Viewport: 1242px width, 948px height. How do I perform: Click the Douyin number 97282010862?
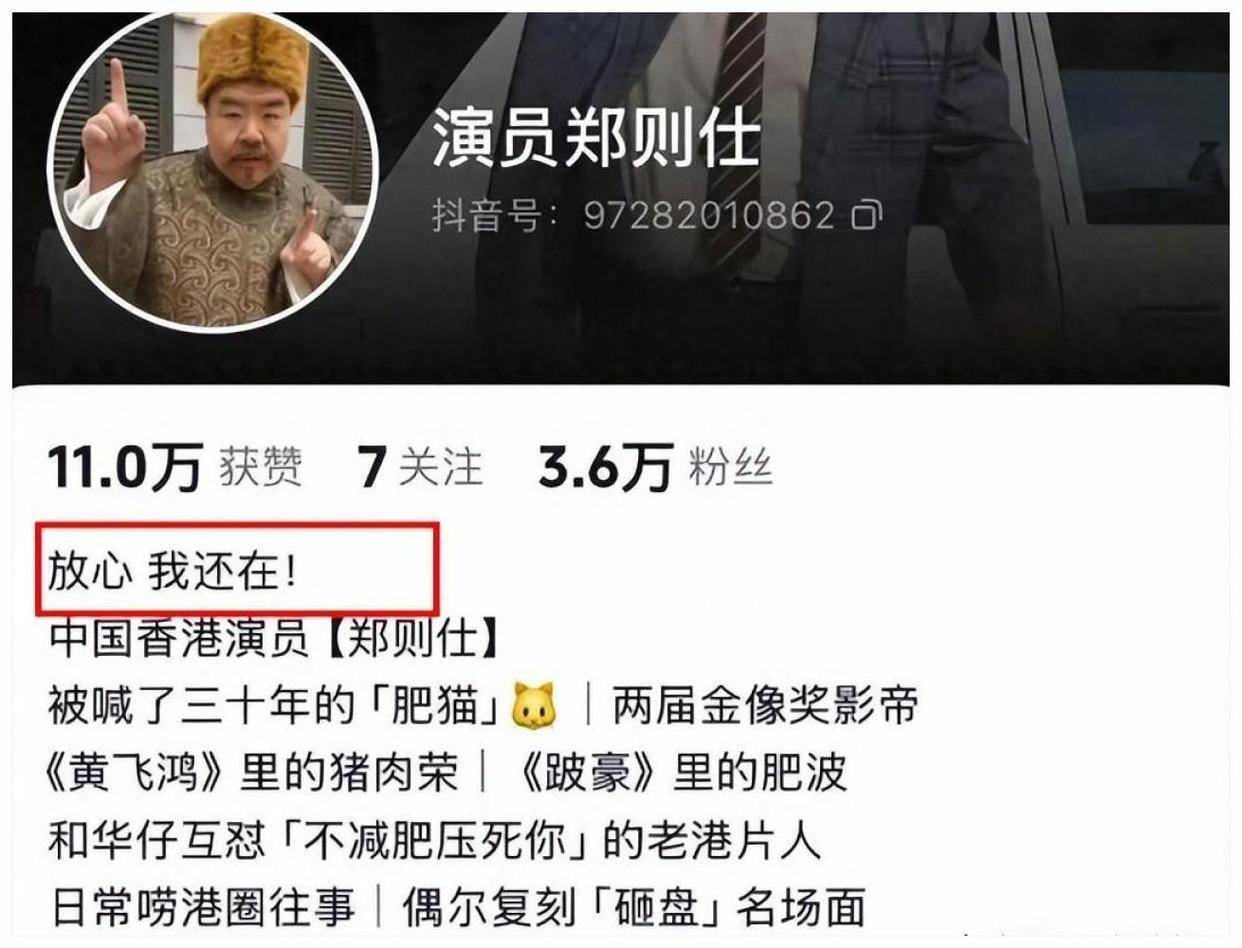pyautogui.click(x=708, y=214)
